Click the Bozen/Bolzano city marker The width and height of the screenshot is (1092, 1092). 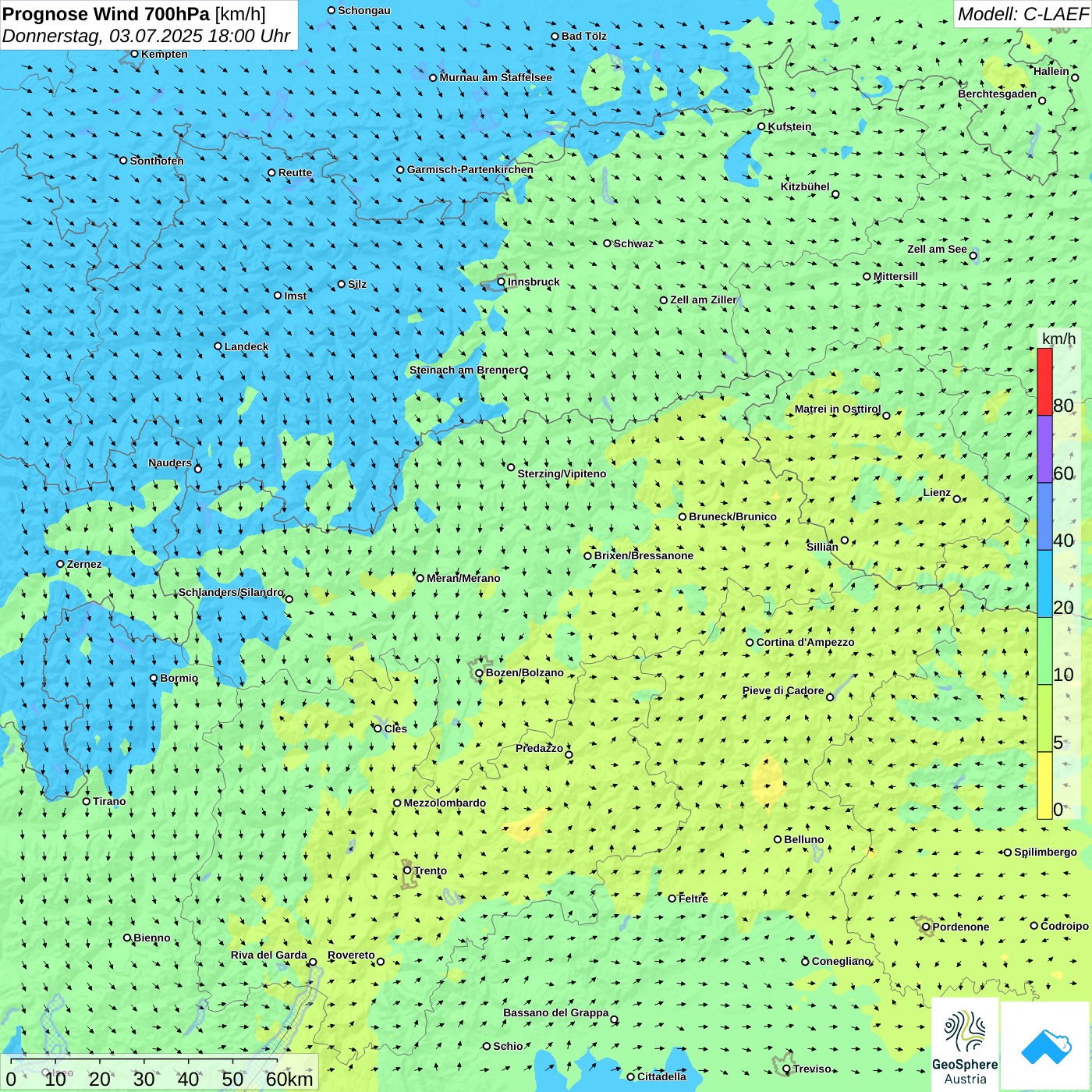click(x=480, y=672)
